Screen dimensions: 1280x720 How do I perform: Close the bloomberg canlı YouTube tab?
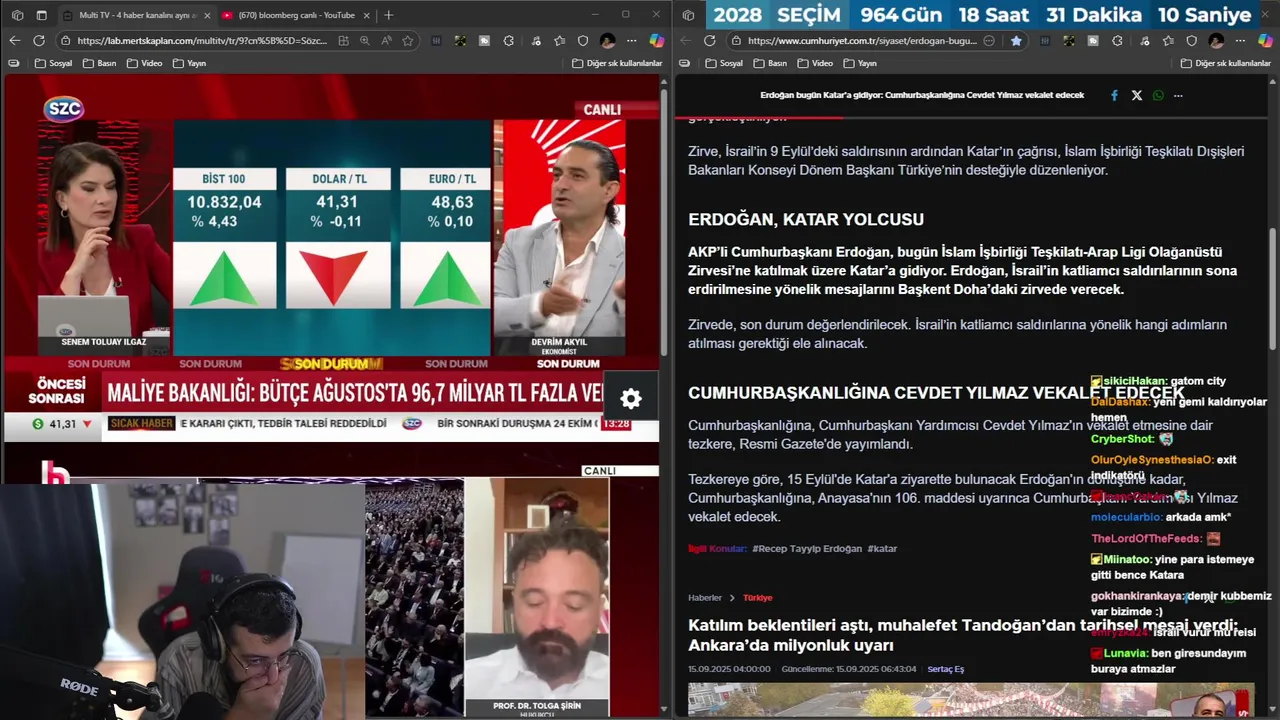coord(366,15)
